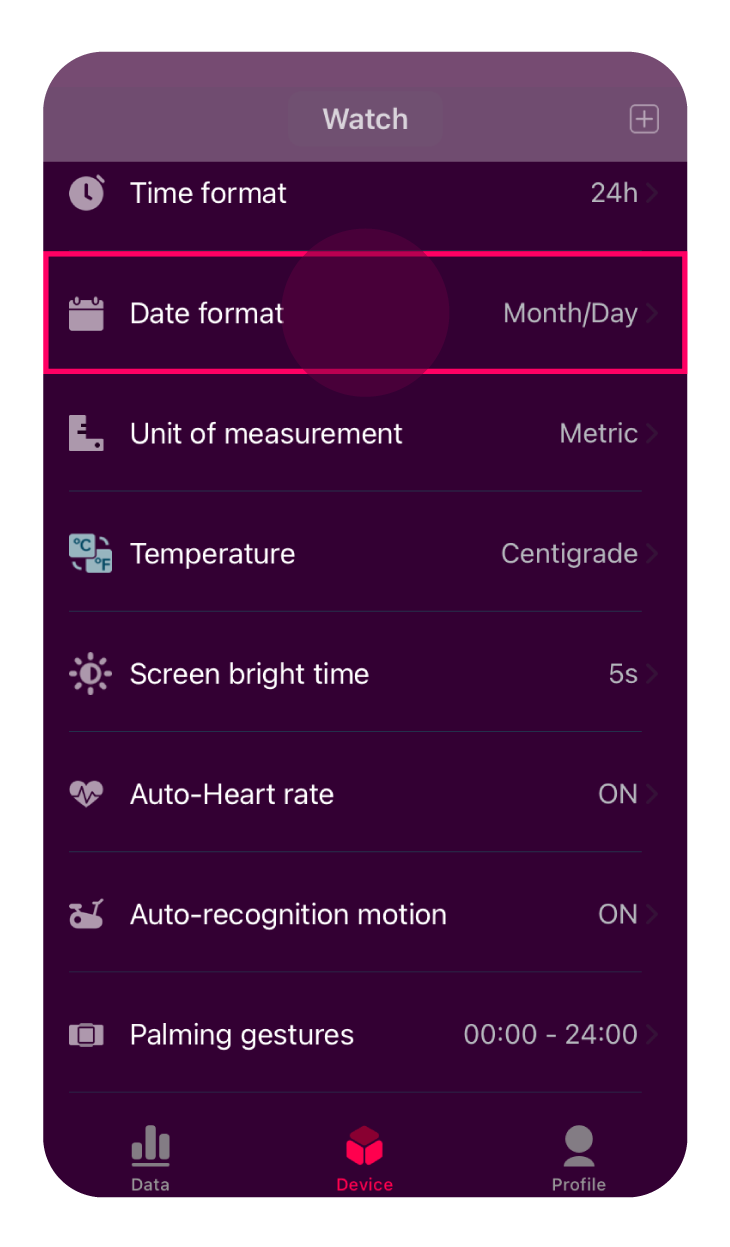Open the 24h Time format option
The height and width of the screenshot is (1247, 730).
coord(614,193)
